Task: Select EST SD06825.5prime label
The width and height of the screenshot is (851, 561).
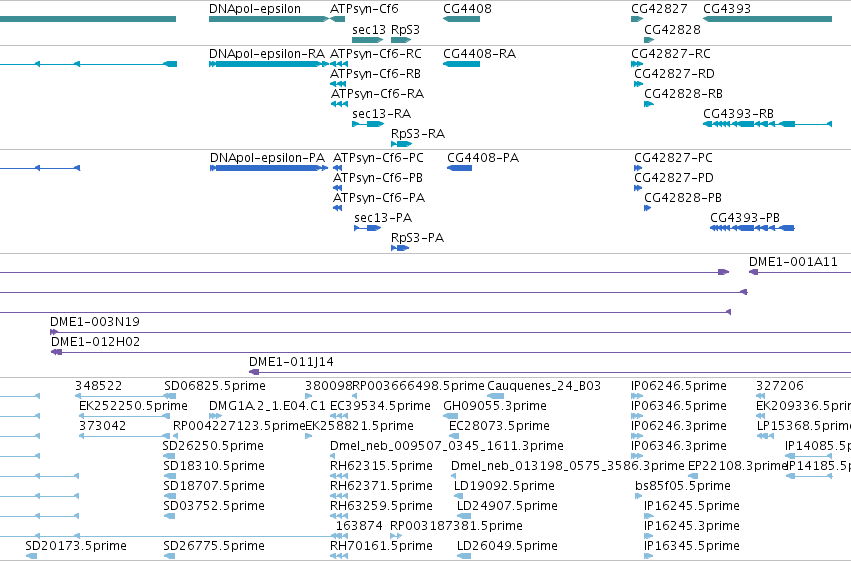Action: coord(215,386)
